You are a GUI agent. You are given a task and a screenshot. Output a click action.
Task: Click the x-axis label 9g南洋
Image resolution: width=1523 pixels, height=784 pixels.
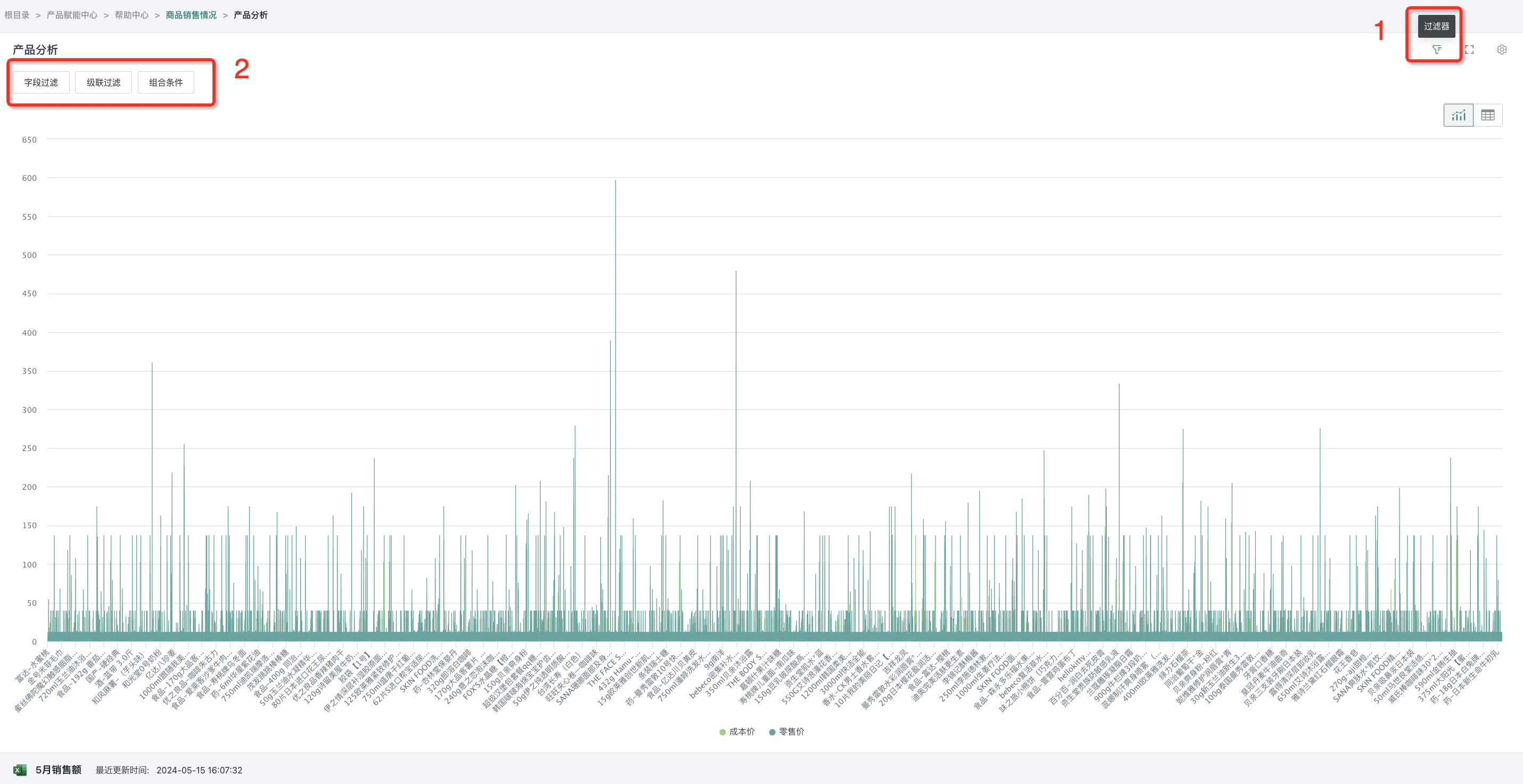tap(715, 660)
